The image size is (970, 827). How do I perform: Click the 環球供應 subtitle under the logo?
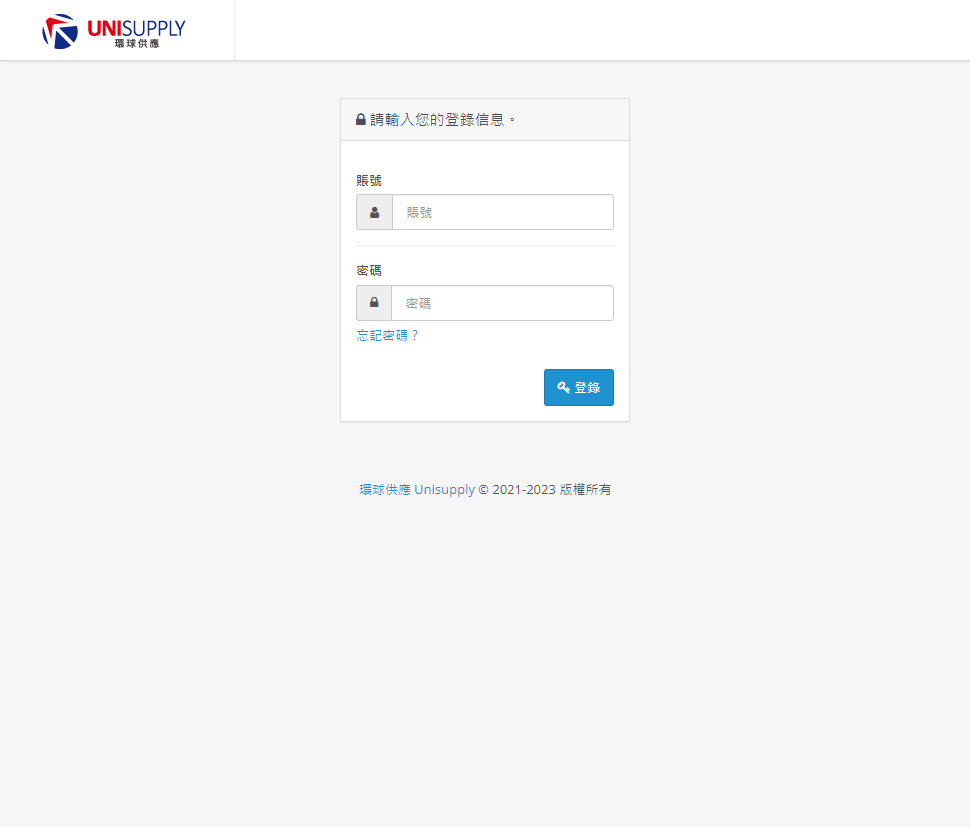pos(137,43)
